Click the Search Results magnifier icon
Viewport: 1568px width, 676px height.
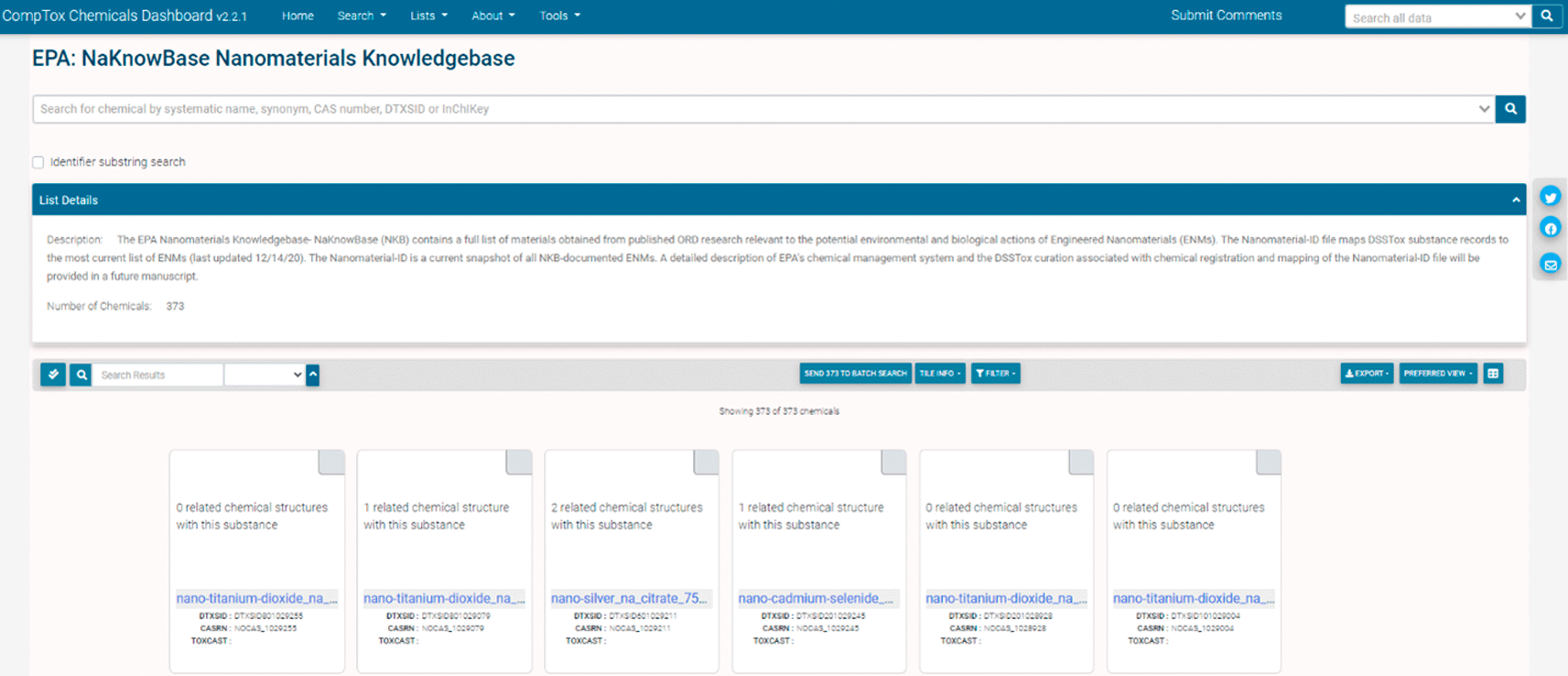(81, 375)
